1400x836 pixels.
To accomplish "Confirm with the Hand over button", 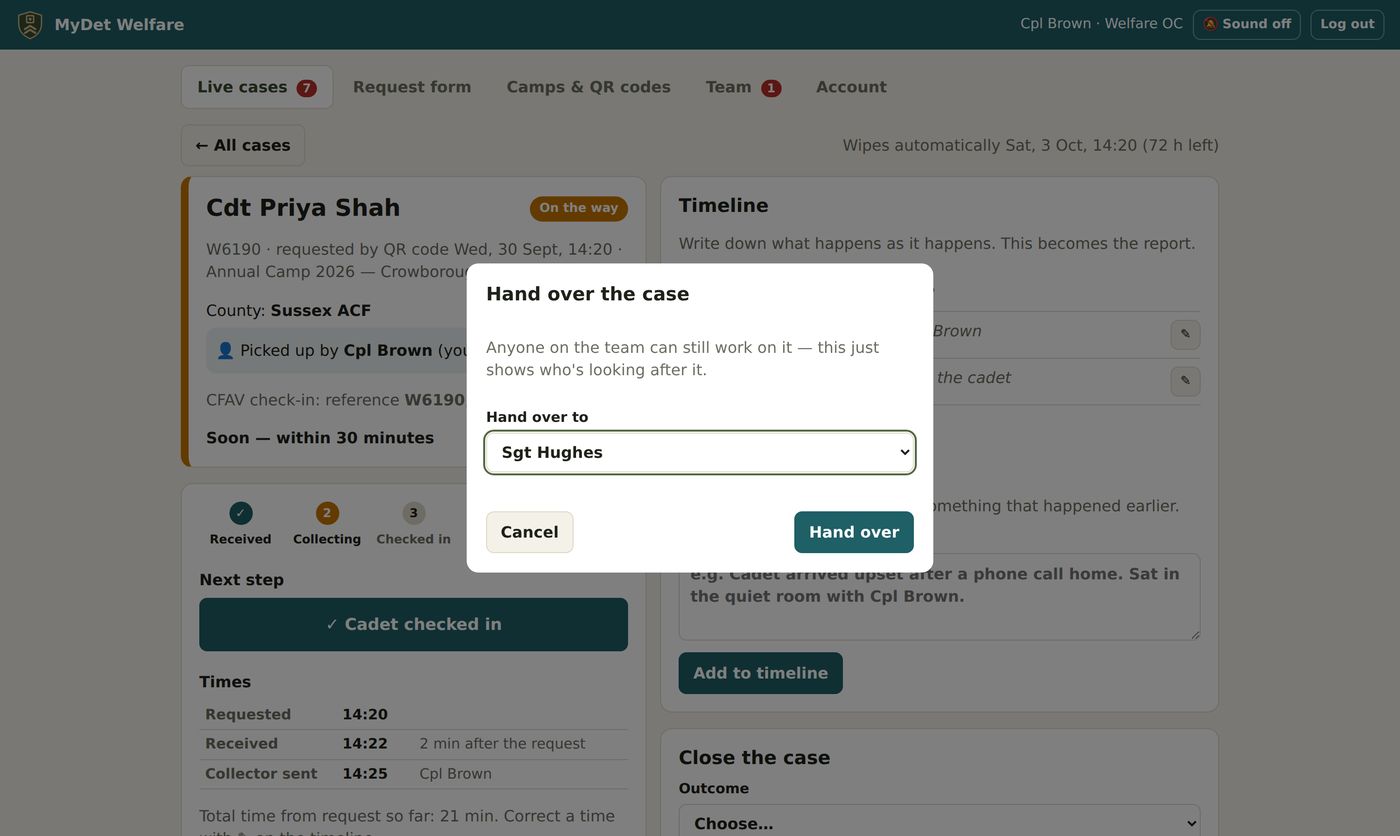I will [854, 532].
